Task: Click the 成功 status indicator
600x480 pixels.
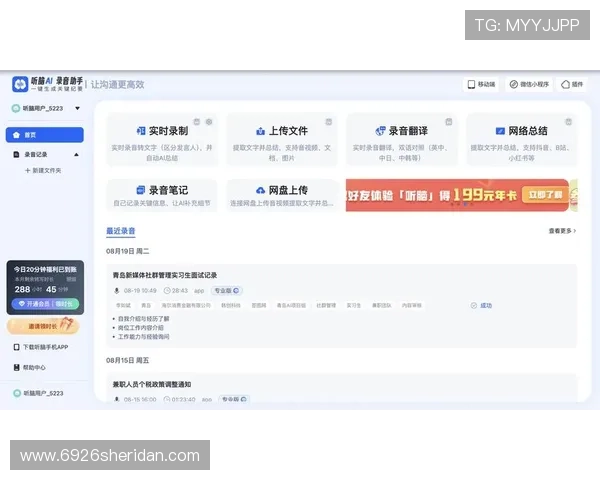Action: tap(481, 305)
